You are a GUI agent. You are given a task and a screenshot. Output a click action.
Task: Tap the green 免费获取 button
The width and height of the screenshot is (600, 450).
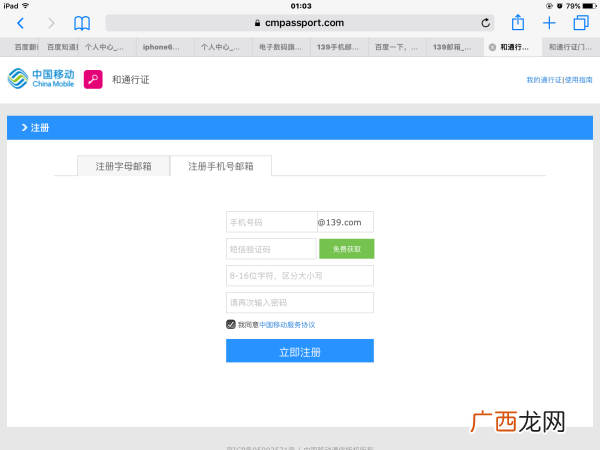tap(347, 249)
